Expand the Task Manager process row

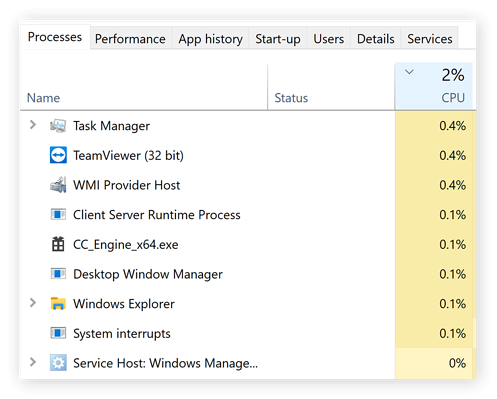33,125
